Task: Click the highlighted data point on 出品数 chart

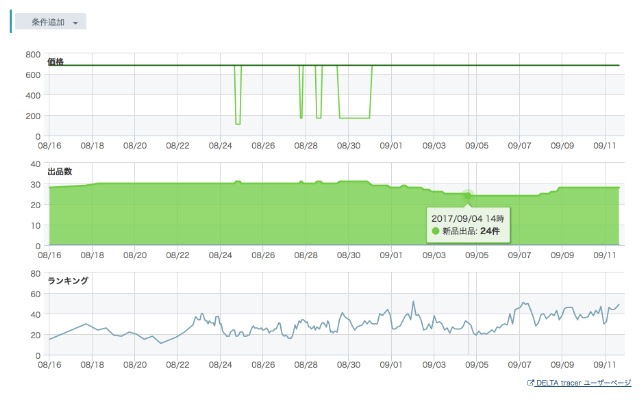Action: (x=469, y=195)
